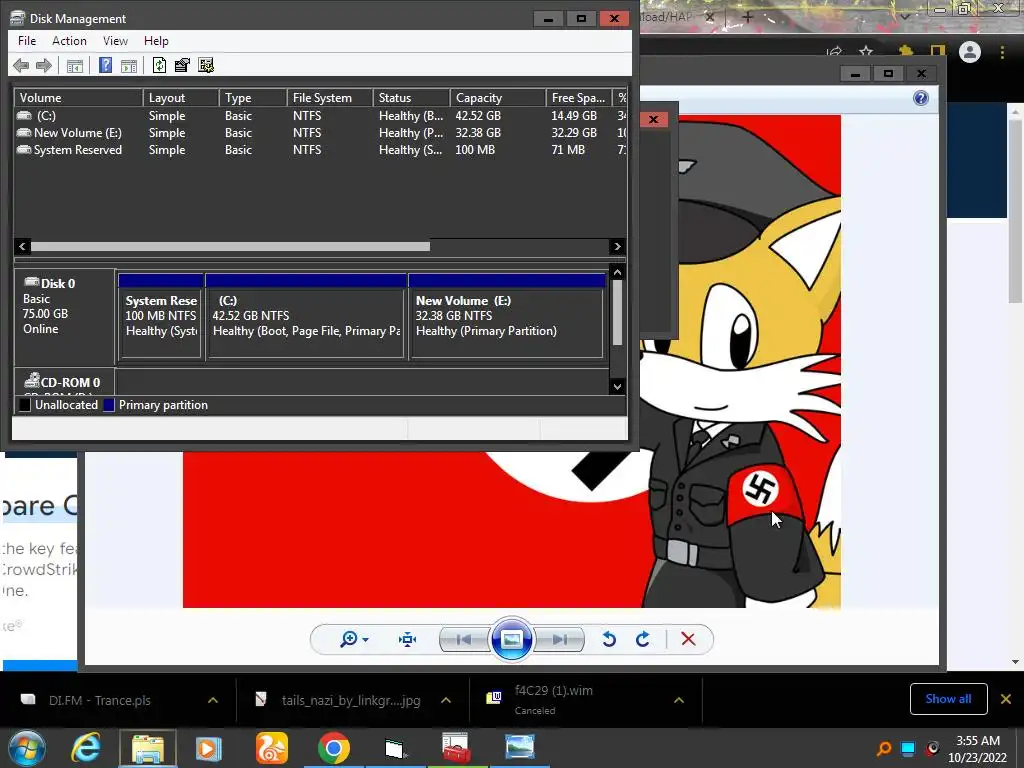Open the View menu
This screenshot has width=1024, height=768.
115,40
